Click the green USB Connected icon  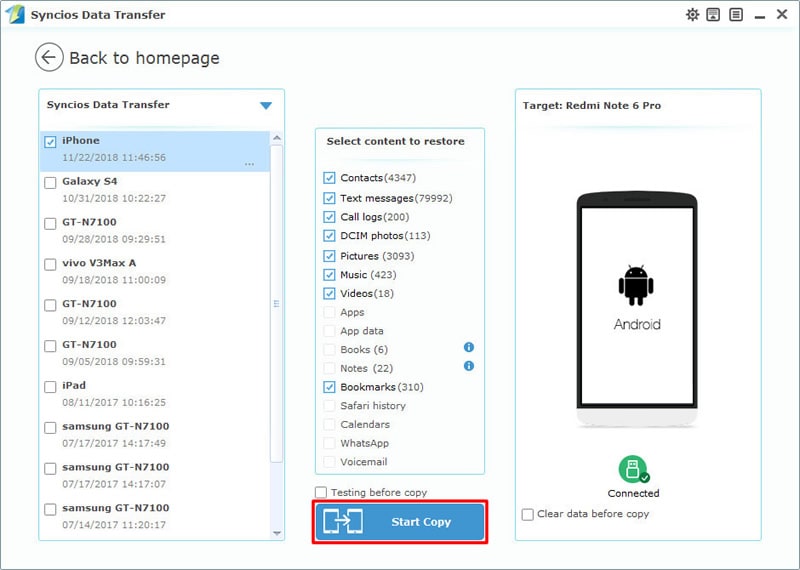(633, 469)
